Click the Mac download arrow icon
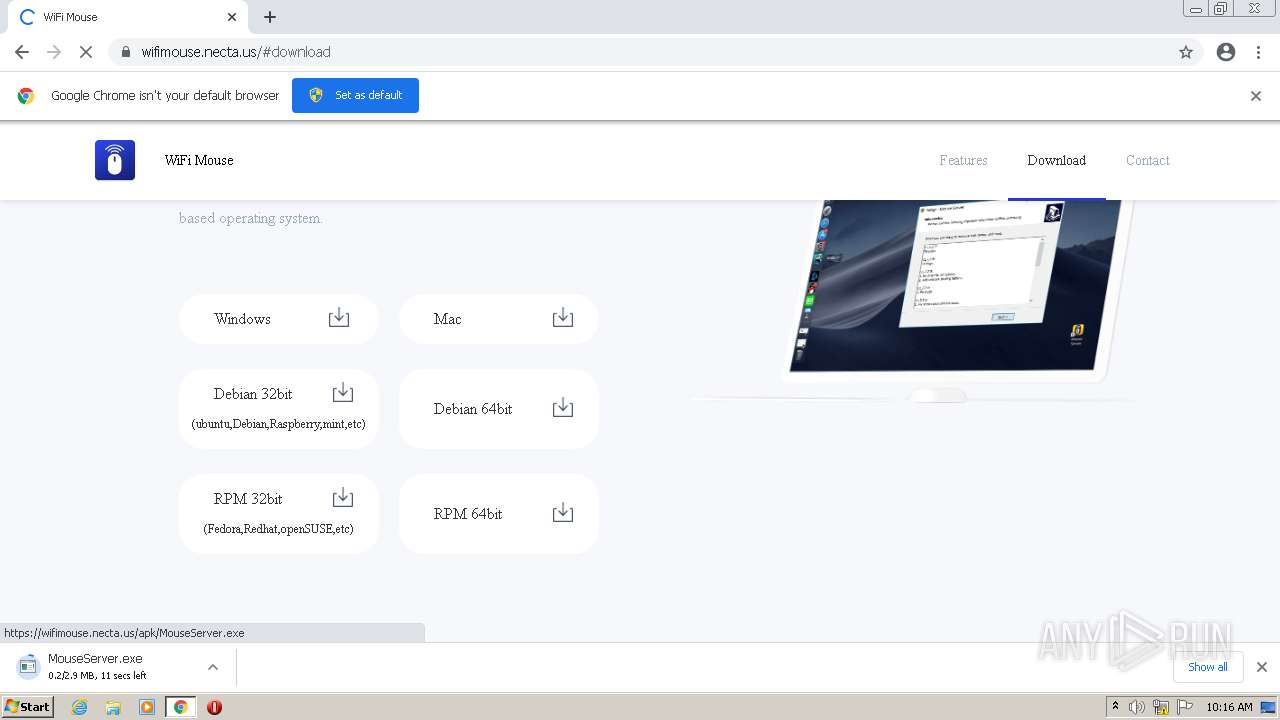The image size is (1280, 720). [563, 317]
